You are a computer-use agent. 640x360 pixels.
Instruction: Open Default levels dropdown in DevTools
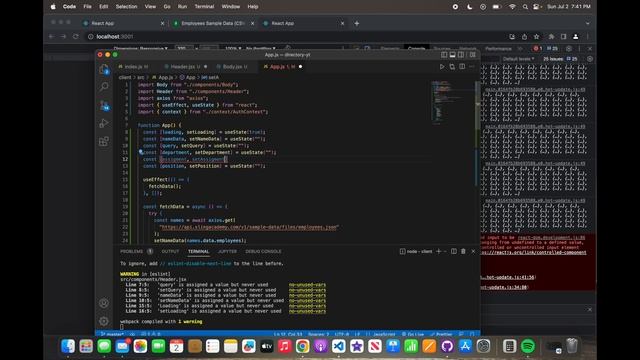tap(518, 59)
